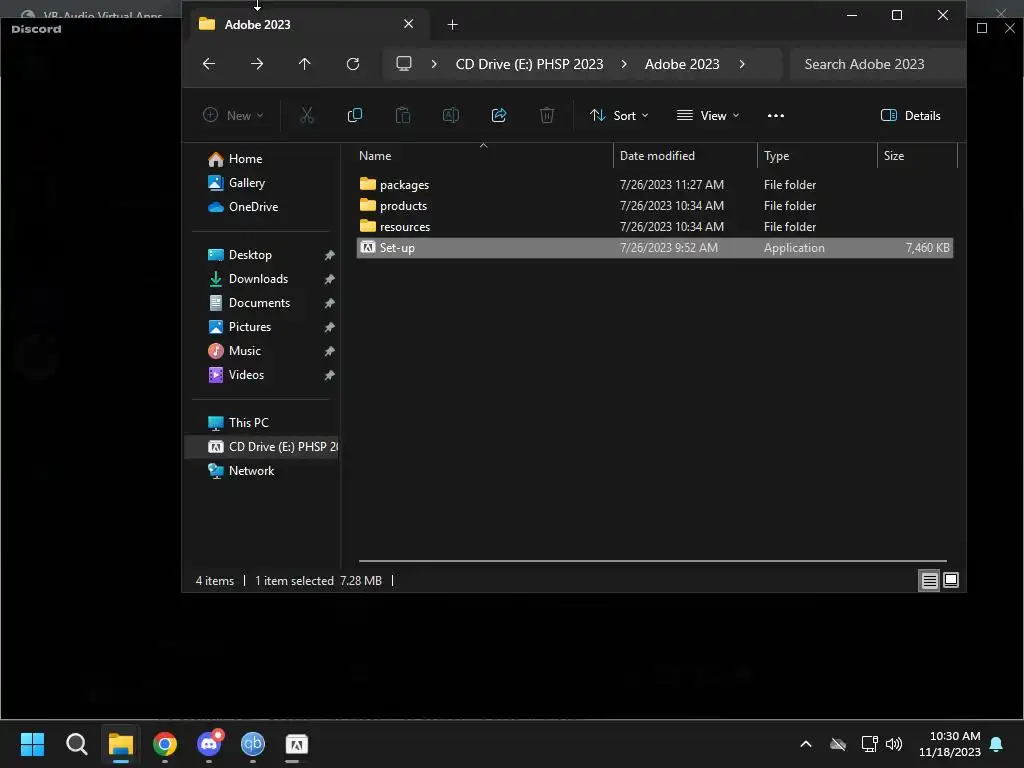Open the Adobe installer taskbar icon
The width and height of the screenshot is (1024, 768).
[x=296, y=744]
